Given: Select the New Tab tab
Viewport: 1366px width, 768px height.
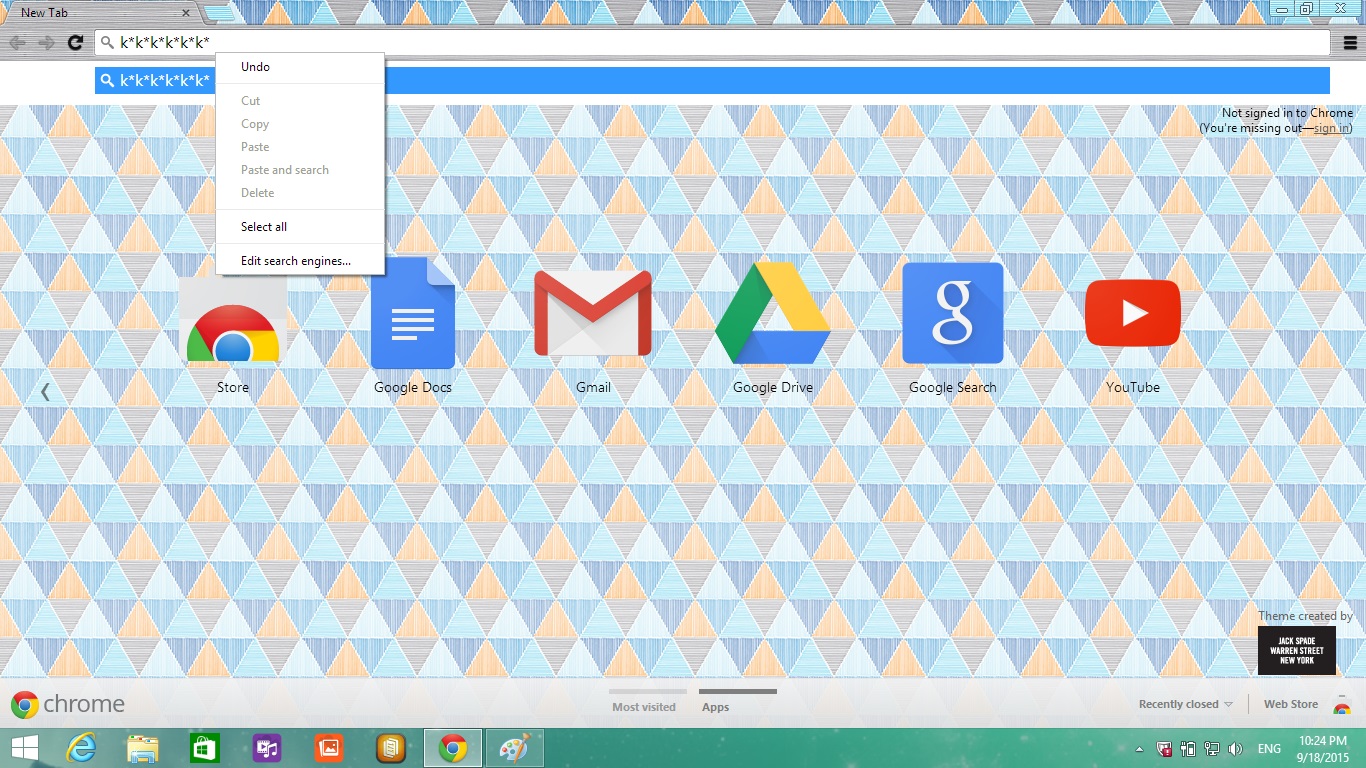Looking at the screenshot, I should tap(100, 13).
